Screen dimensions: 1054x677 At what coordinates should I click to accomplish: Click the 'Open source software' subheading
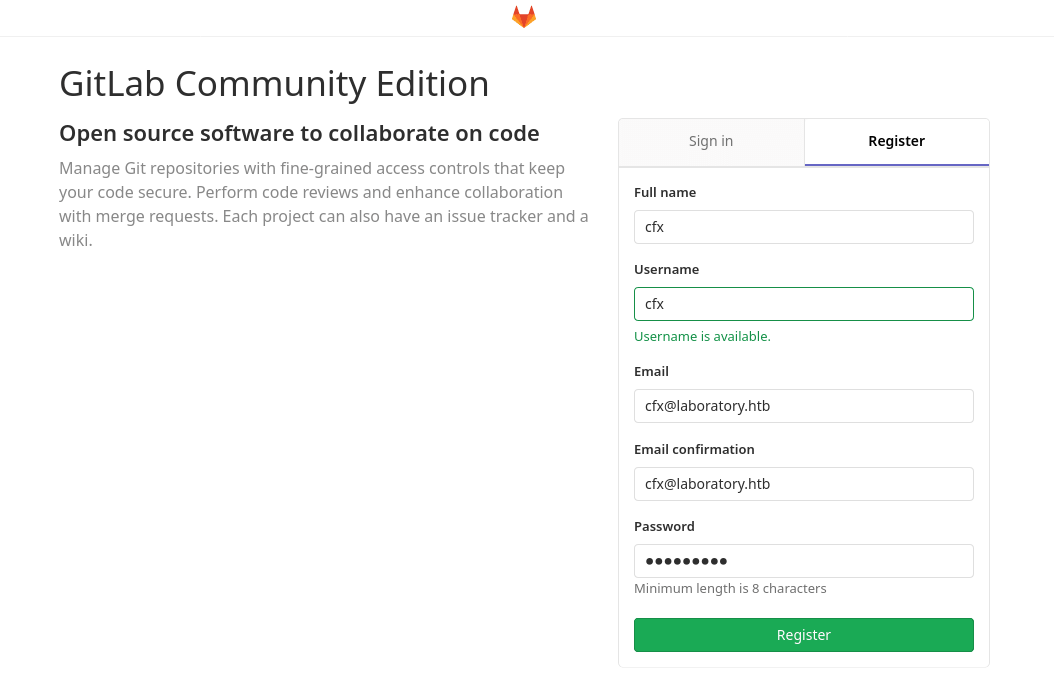point(299,133)
